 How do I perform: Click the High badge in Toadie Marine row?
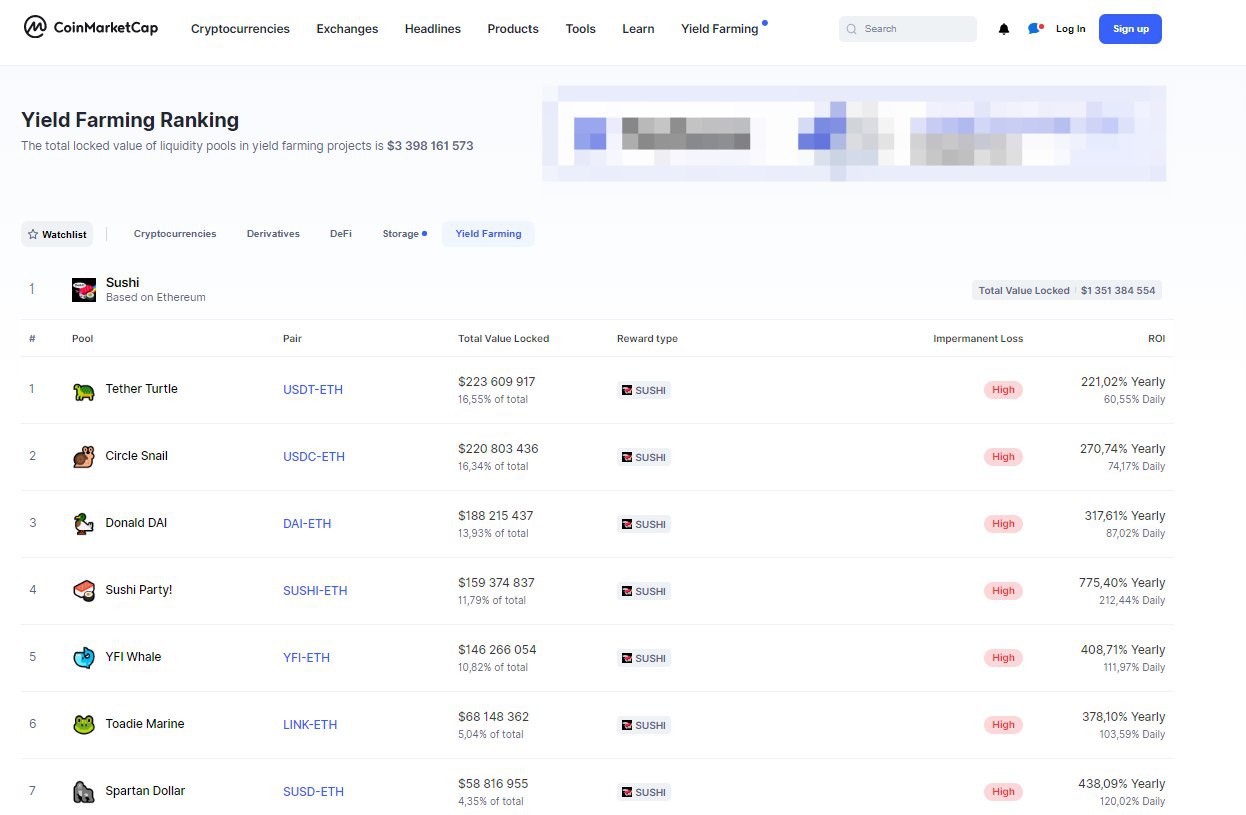pos(1003,725)
